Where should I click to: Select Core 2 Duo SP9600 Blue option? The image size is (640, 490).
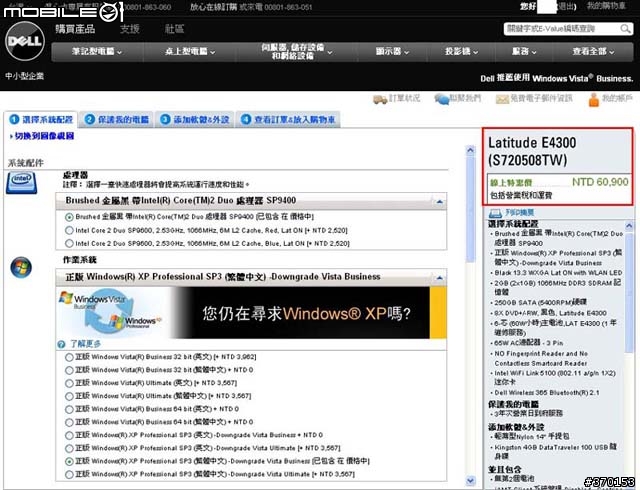pos(69,243)
